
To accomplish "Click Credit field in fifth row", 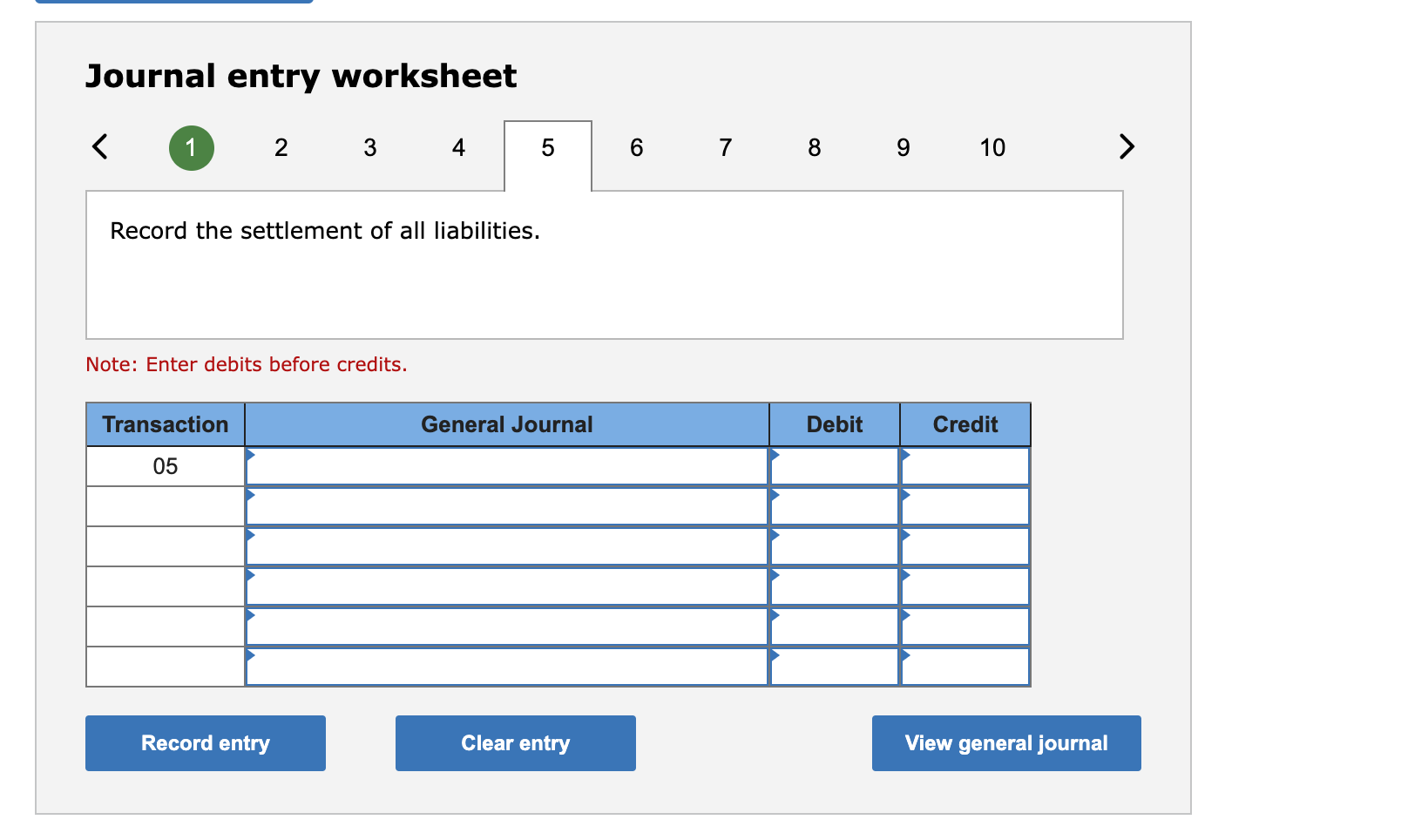I will (x=965, y=627).
